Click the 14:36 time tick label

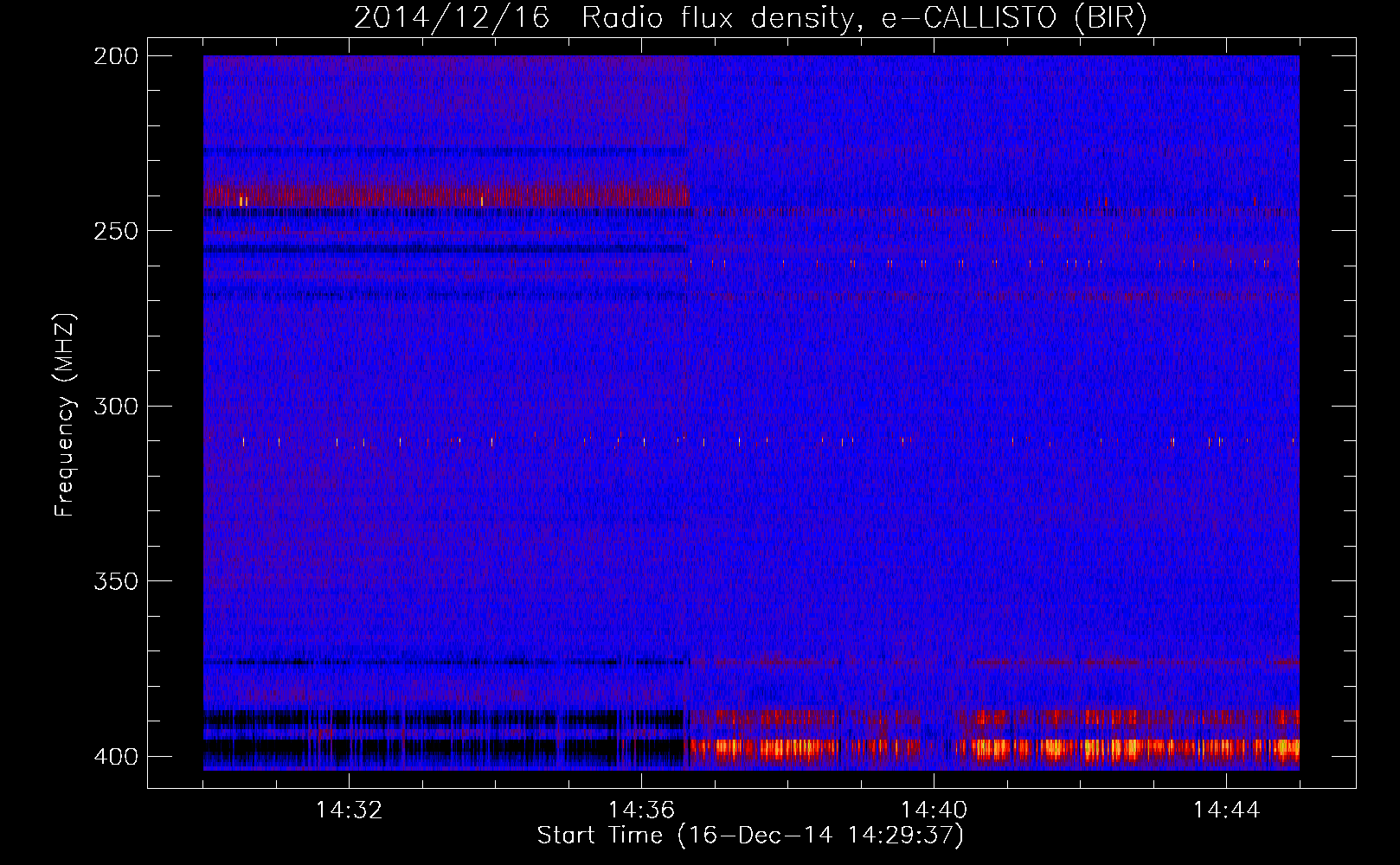pos(641,811)
